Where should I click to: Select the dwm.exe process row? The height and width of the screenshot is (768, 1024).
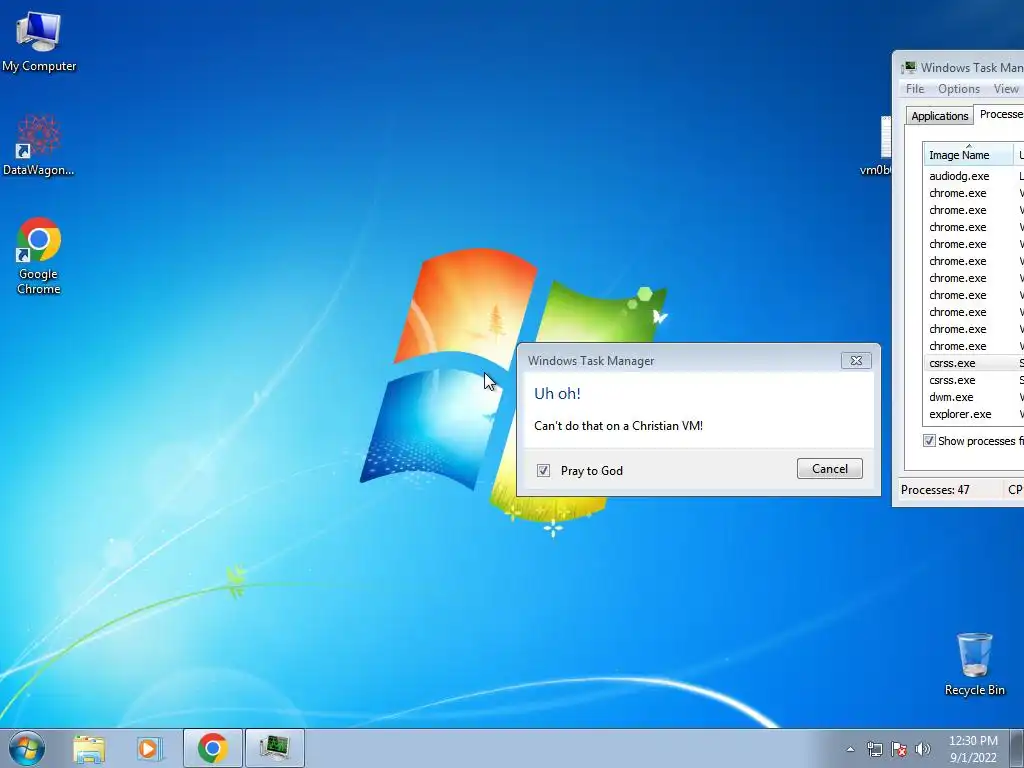point(973,397)
